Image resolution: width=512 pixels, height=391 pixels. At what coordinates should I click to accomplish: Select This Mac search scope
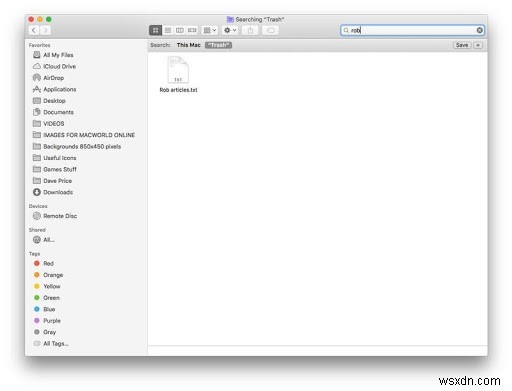click(x=189, y=45)
